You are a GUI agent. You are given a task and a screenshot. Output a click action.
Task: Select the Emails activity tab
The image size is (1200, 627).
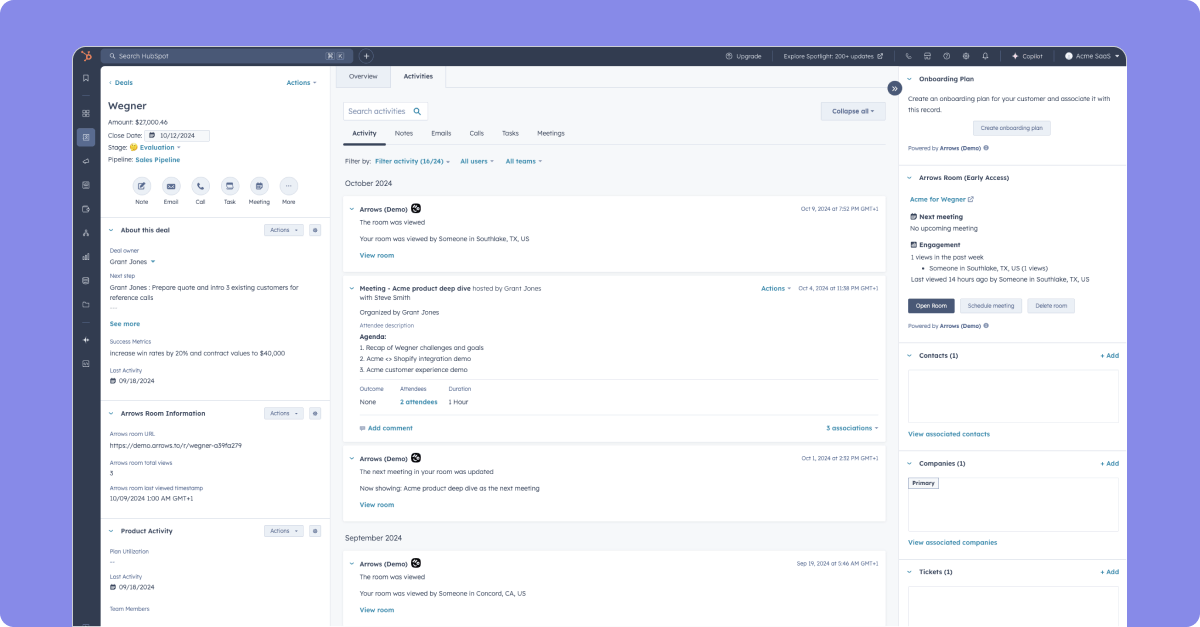click(441, 133)
